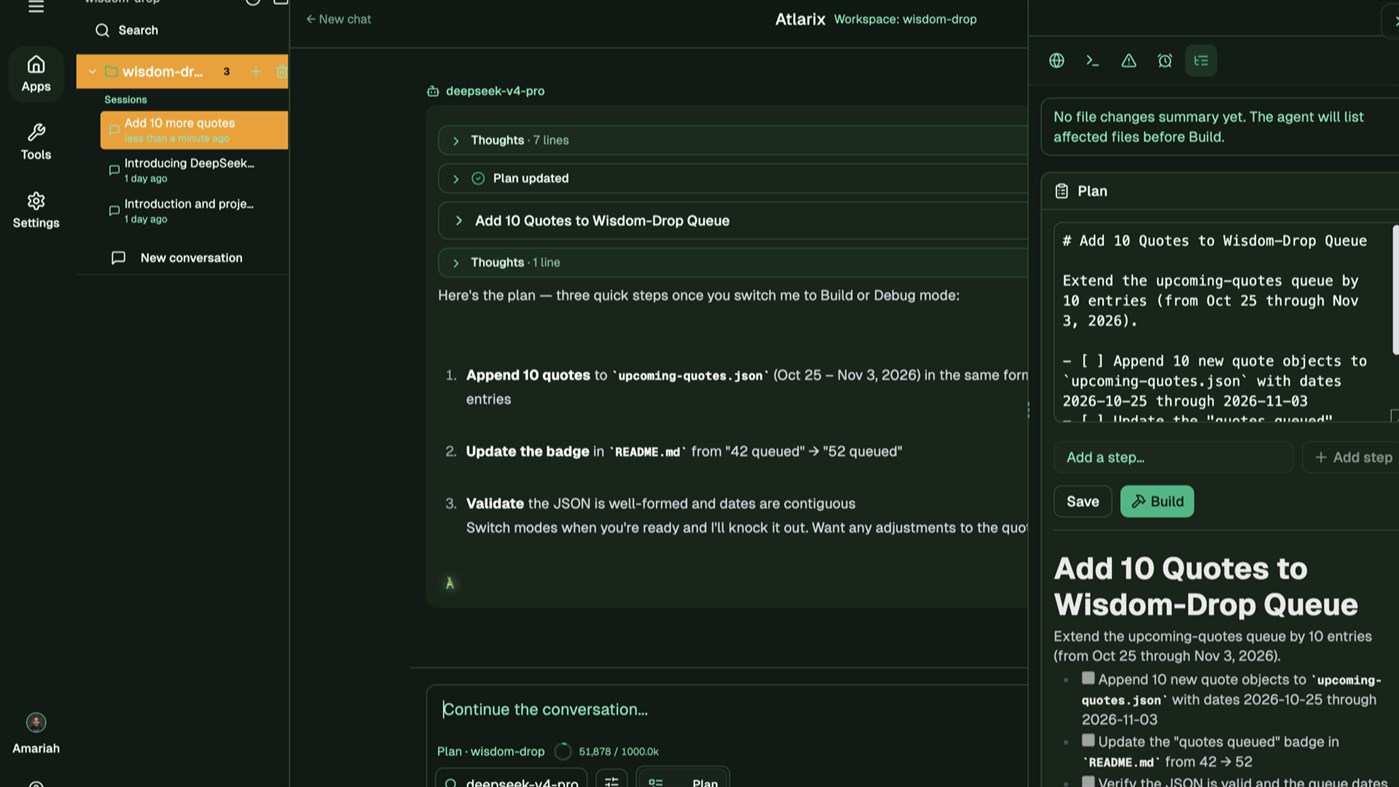Click the Plan clipboard icon
This screenshot has height=787, width=1399.
[x=1061, y=191]
